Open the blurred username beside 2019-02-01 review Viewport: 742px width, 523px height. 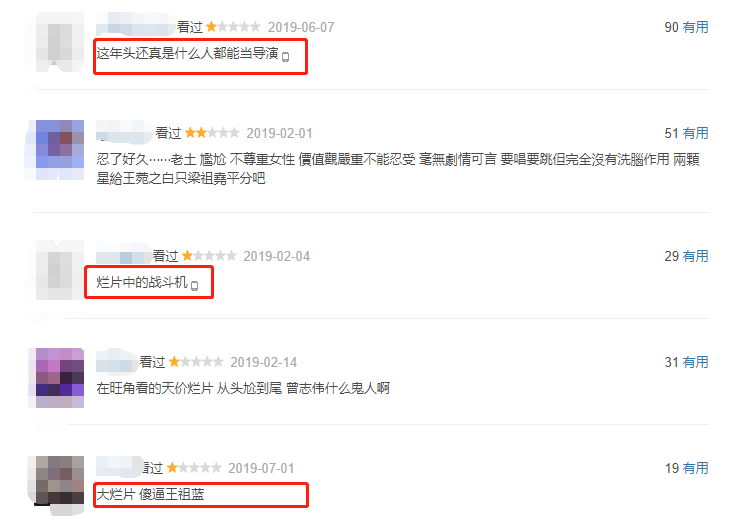(125, 132)
